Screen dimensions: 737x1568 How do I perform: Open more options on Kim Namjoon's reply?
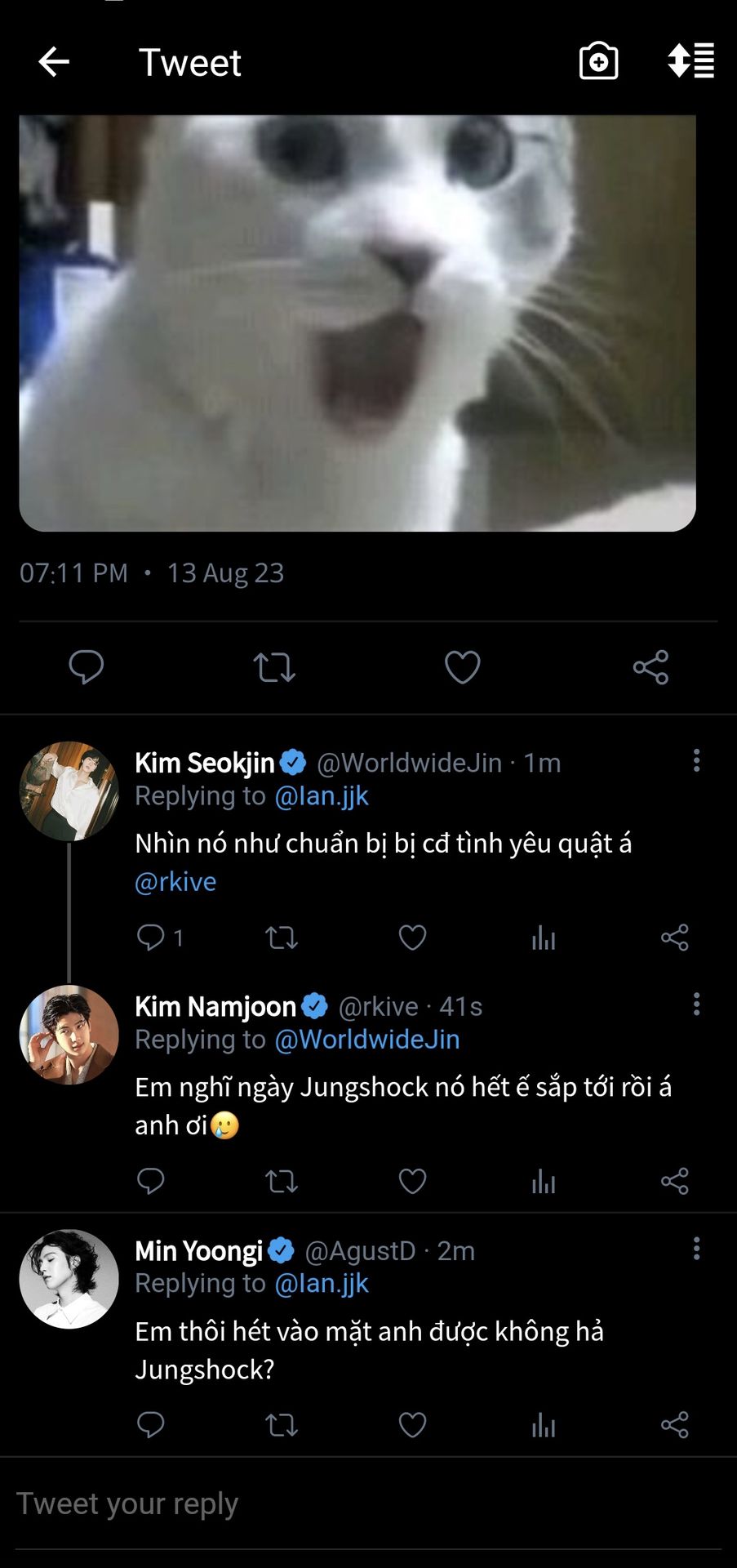[x=696, y=1004]
